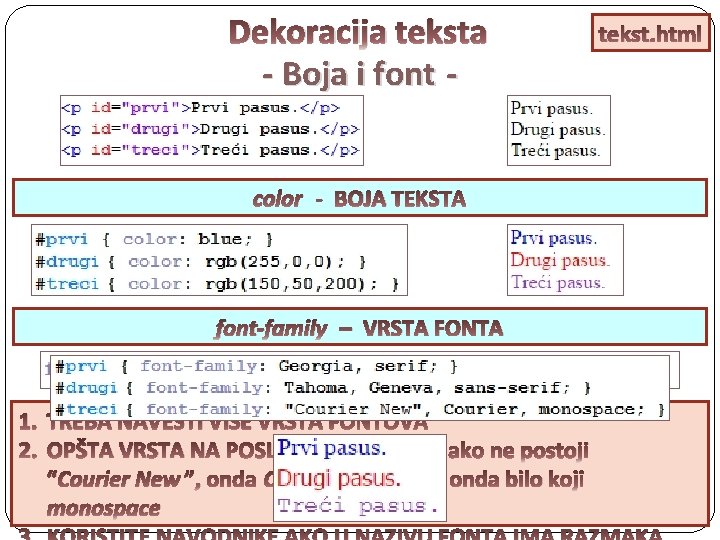Click large red Tahoma "Drugi pasus." in bottom output
This screenshot has width=720, height=540.
pyautogui.click(x=339, y=478)
